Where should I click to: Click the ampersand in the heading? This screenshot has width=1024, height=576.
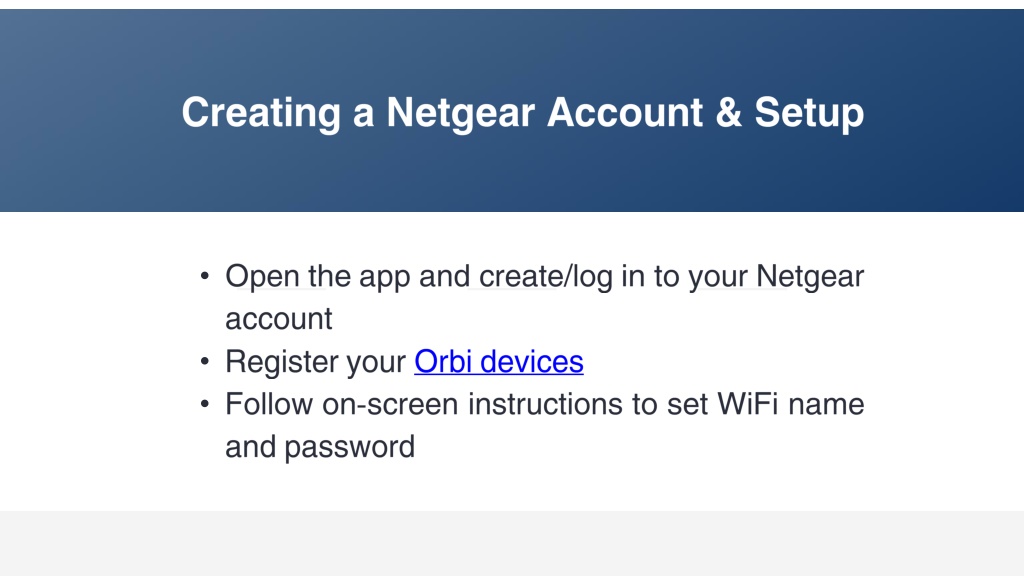pos(729,113)
